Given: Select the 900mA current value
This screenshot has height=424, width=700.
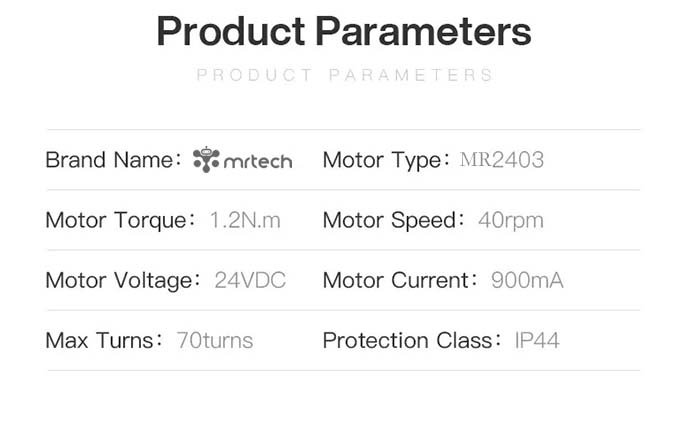Looking at the screenshot, I should coord(527,280).
